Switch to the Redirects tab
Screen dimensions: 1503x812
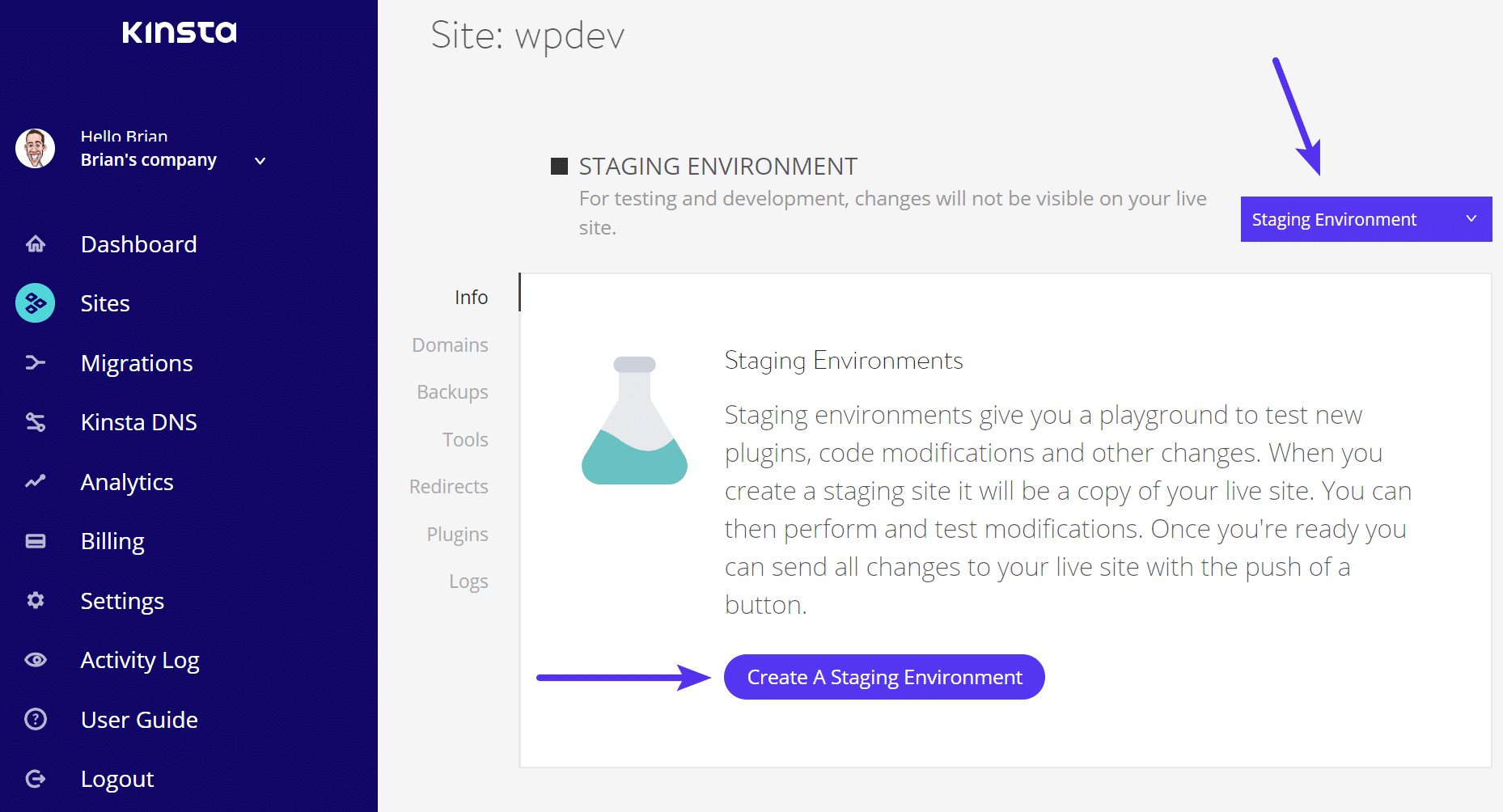click(447, 486)
